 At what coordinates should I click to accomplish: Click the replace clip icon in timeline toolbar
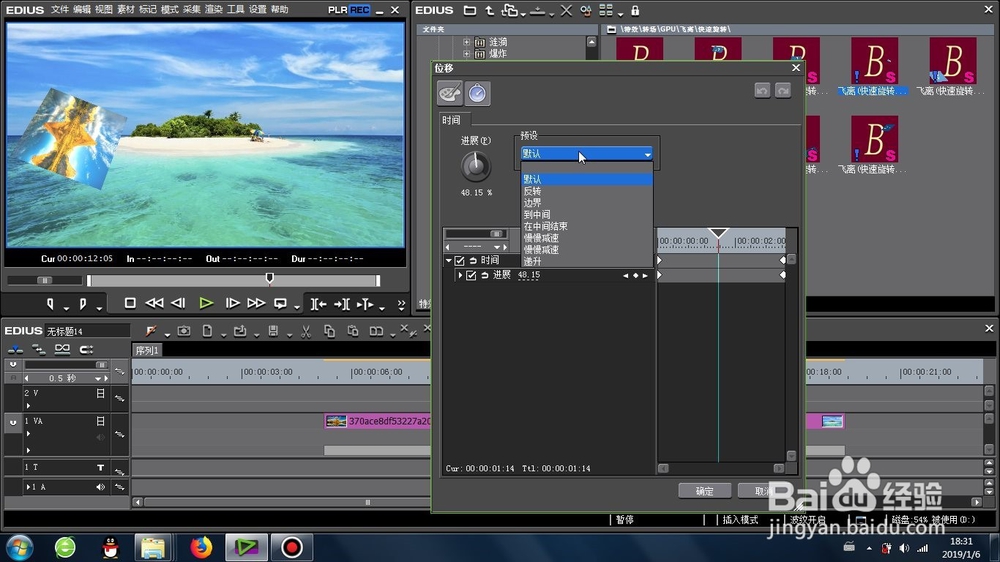376,331
